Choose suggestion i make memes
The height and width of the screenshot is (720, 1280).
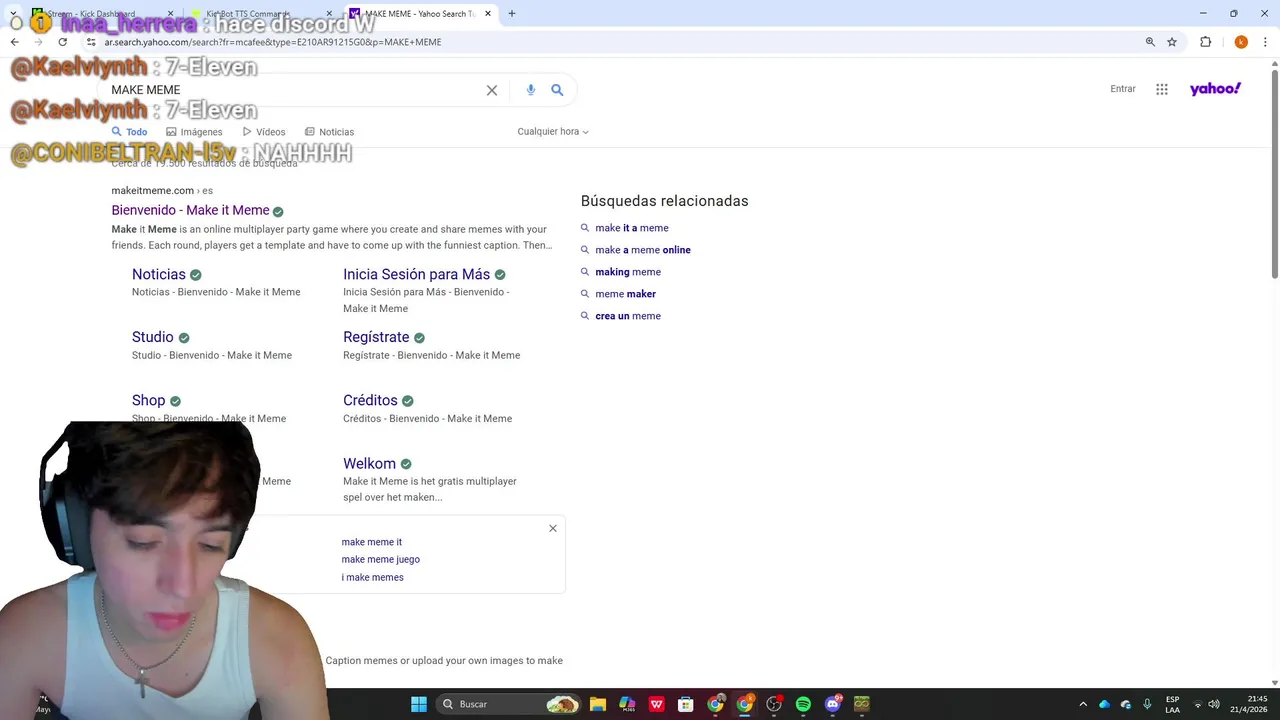pyautogui.click(x=373, y=578)
